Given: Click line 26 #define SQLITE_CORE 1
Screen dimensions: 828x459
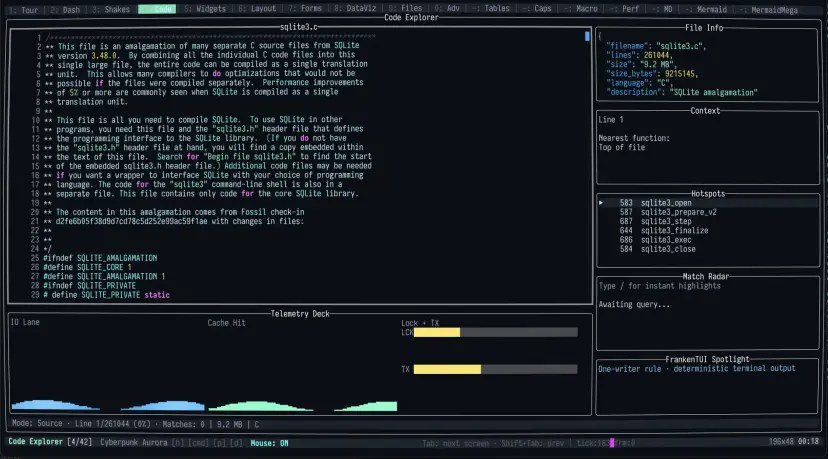Looking at the screenshot, I should coord(87,267).
